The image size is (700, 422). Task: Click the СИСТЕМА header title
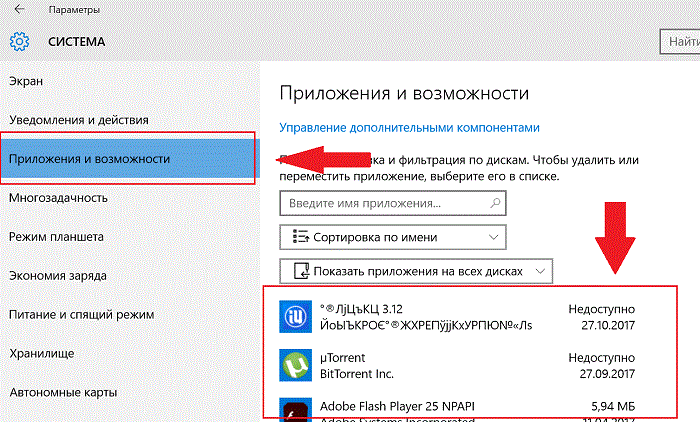(77, 42)
